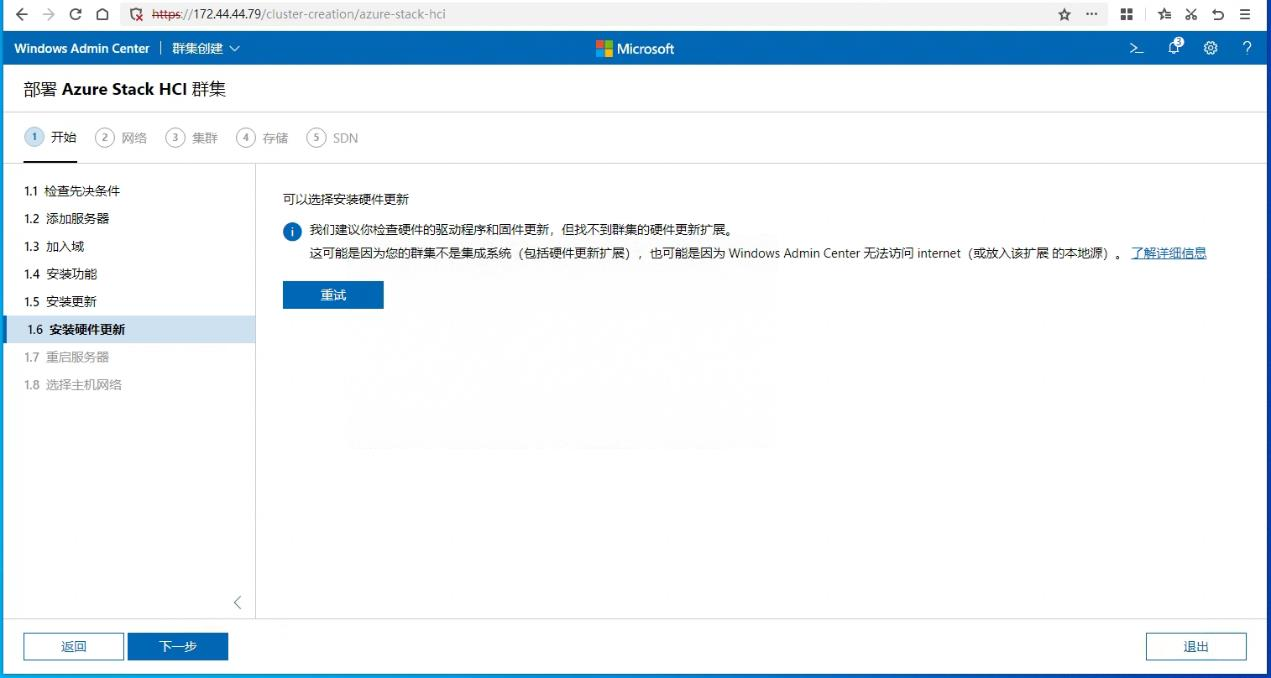
Task: Click the 下一步 button
Action: pyautogui.click(x=178, y=646)
